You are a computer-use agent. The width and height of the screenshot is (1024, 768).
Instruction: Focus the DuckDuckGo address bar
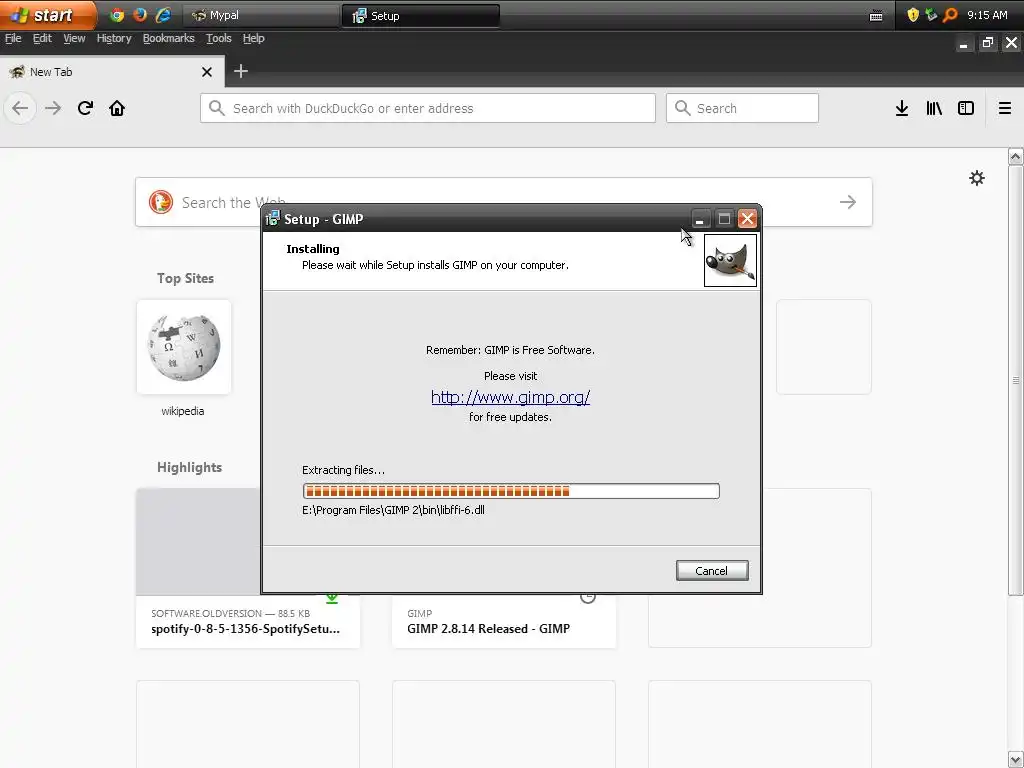(428, 108)
